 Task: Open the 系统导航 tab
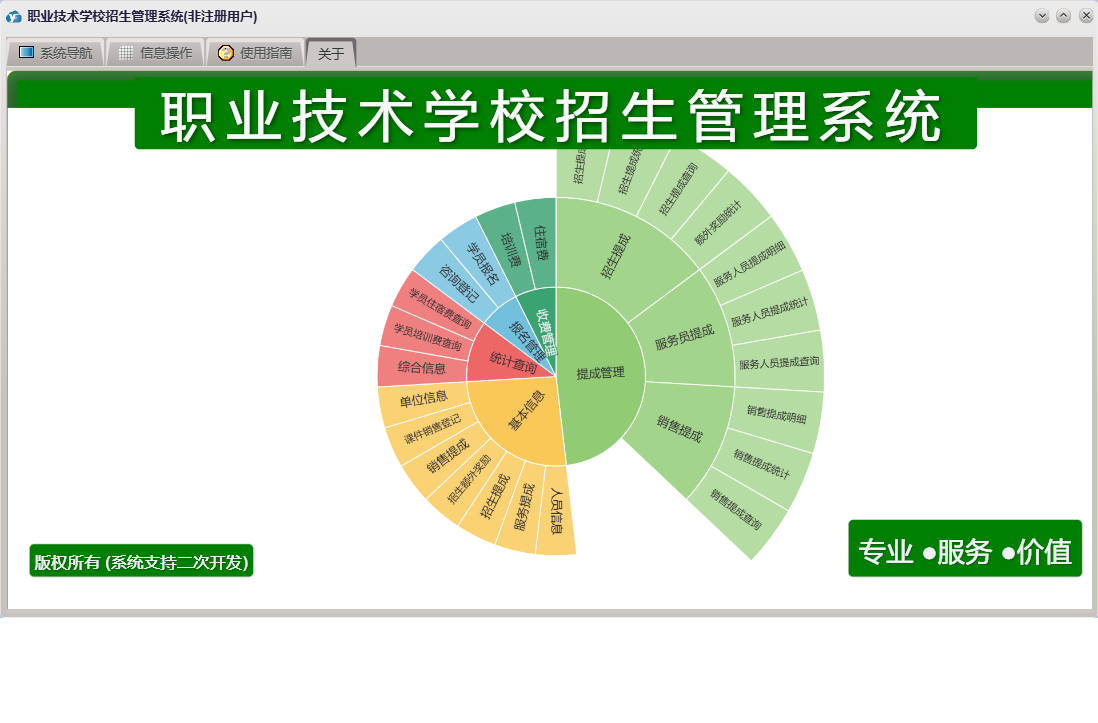[x=56, y=53]
